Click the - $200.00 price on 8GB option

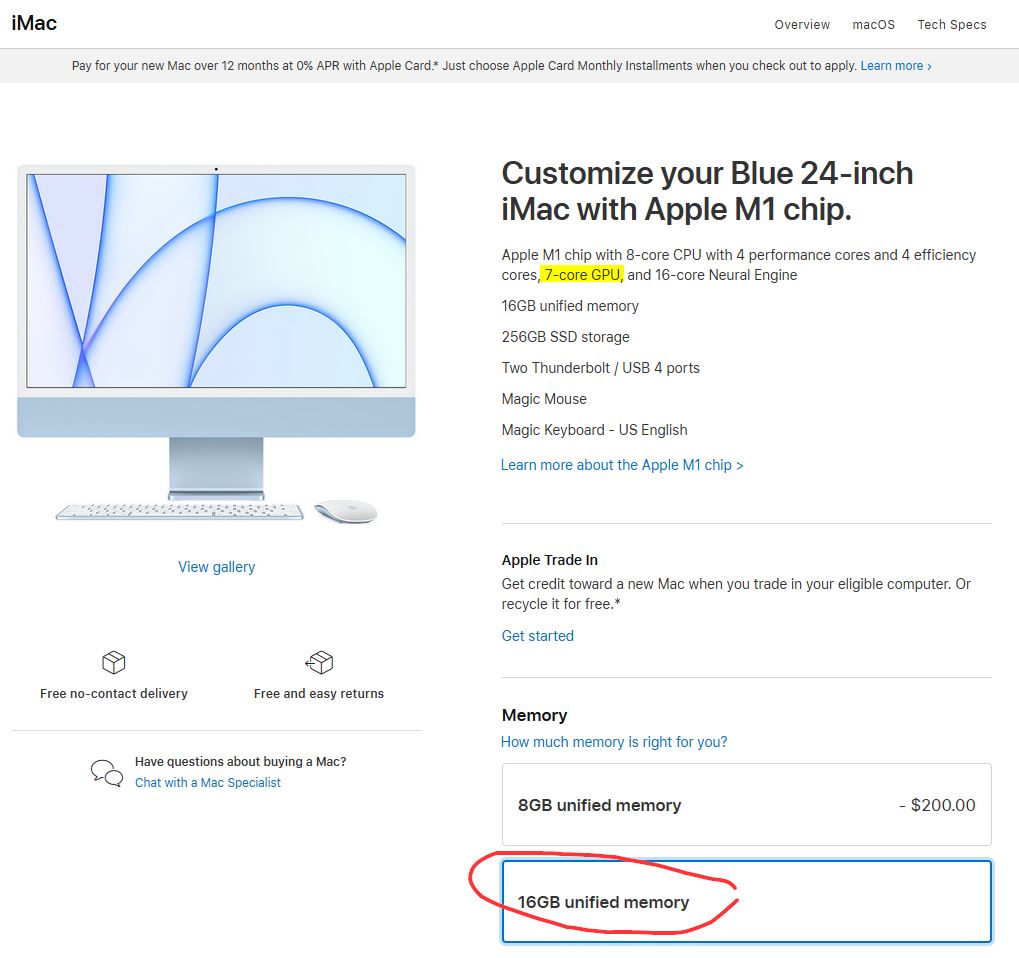click(937, 805)
